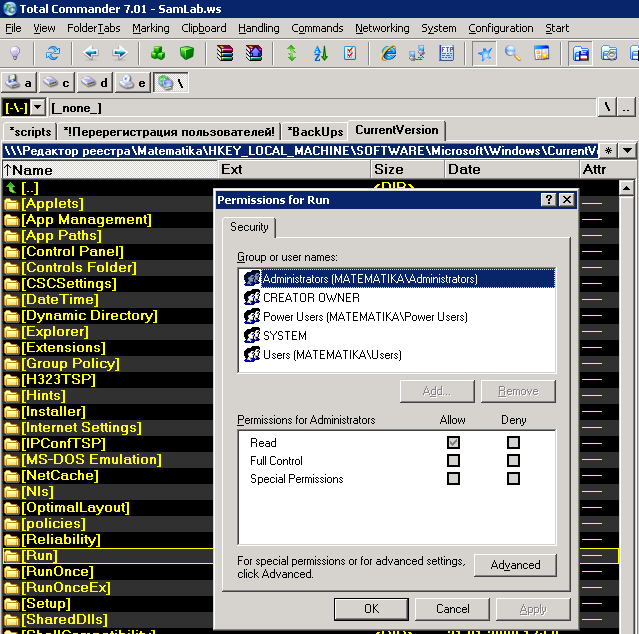The height and width of the screenshot is (634, 639).
Task: Open the File menu
Action: pos(13,28)
